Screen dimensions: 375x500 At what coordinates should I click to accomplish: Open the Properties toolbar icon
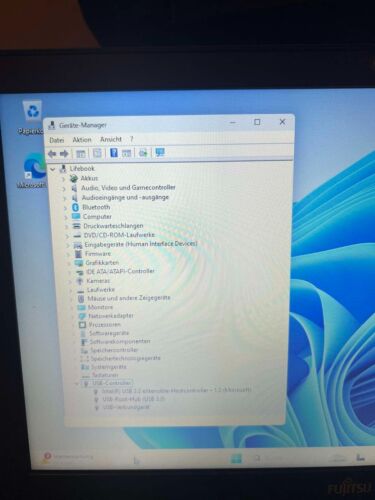[x=97, y=153]
